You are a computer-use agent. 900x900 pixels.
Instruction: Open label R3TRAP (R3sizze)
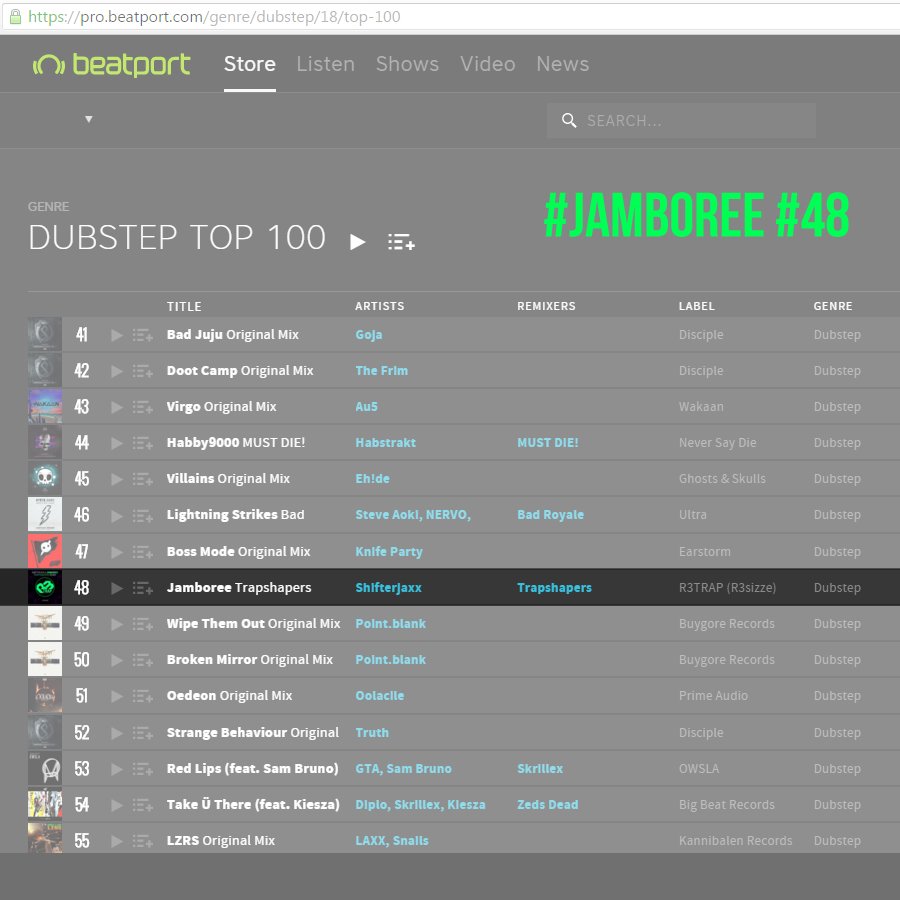tap(727, 588)
